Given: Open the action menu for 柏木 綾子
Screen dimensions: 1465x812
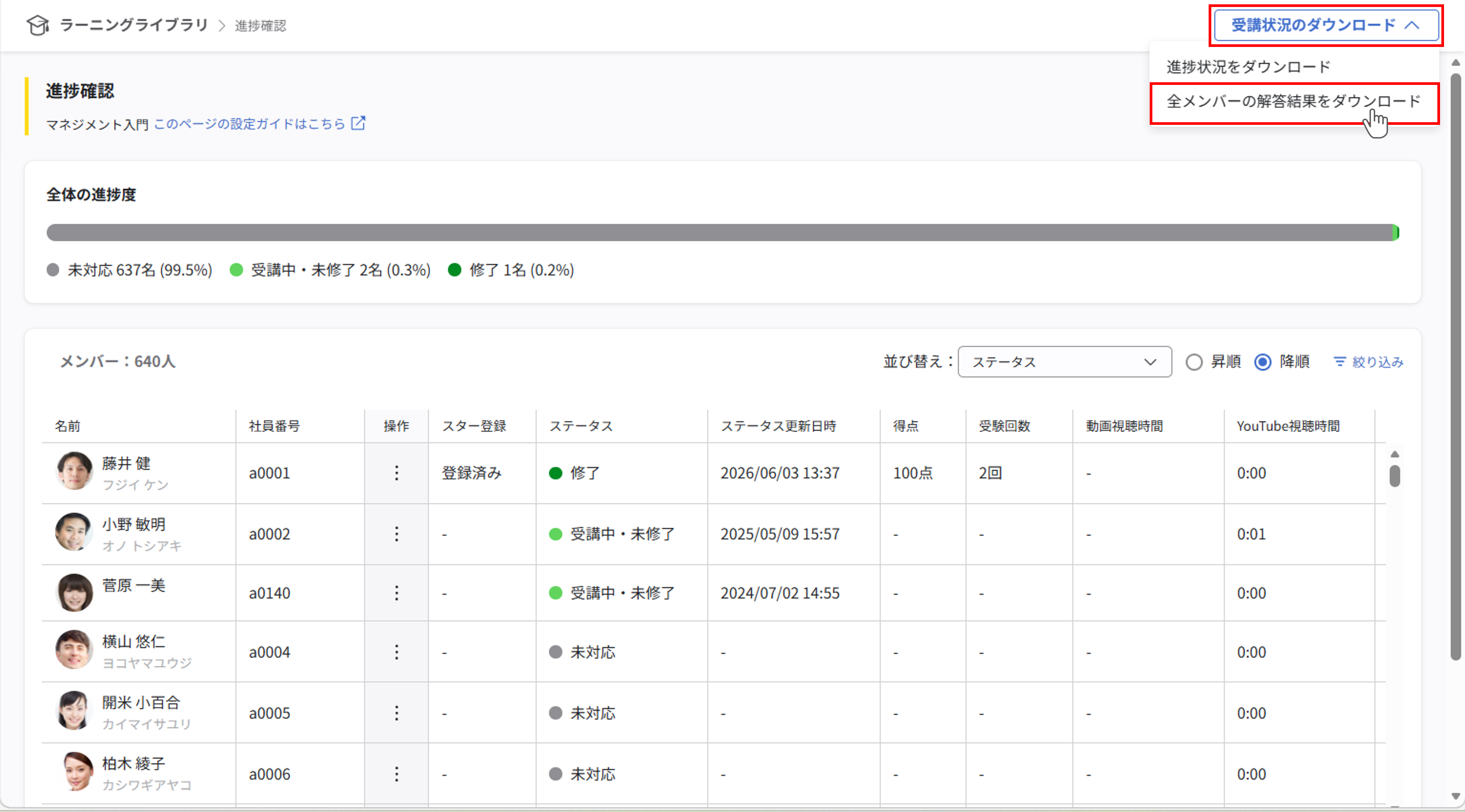Looking at the screenshot, I should click(397, 773).
